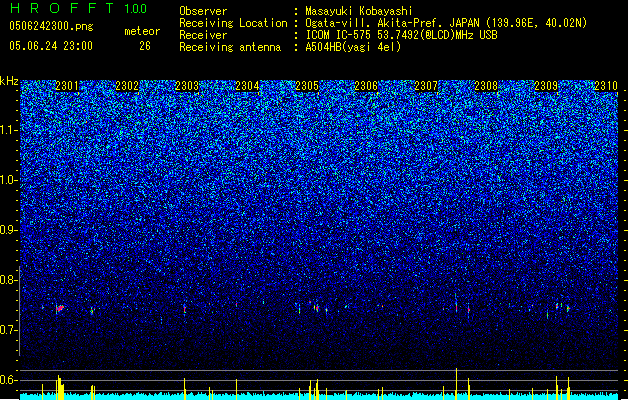Viewport: 629px width, 400px height.
Task: Click the 2304 time marker
Action: tap(247, 86)
